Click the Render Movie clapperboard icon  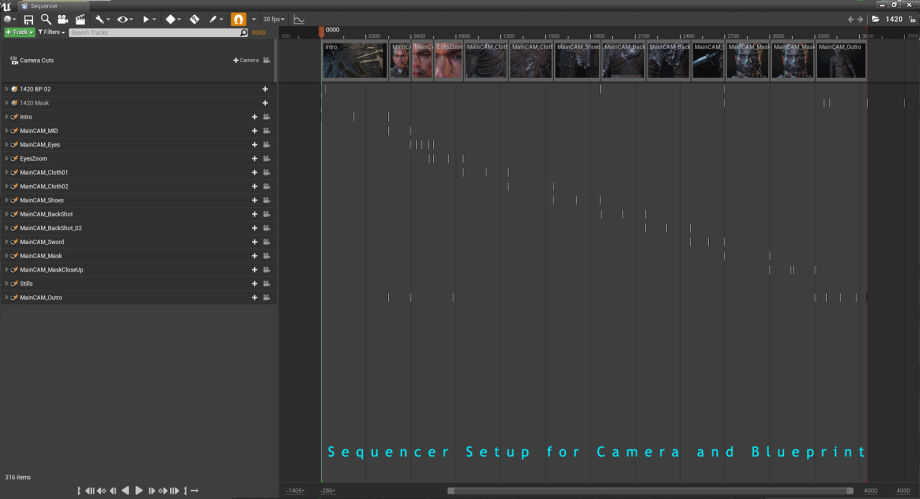click(x=80, y=19)
